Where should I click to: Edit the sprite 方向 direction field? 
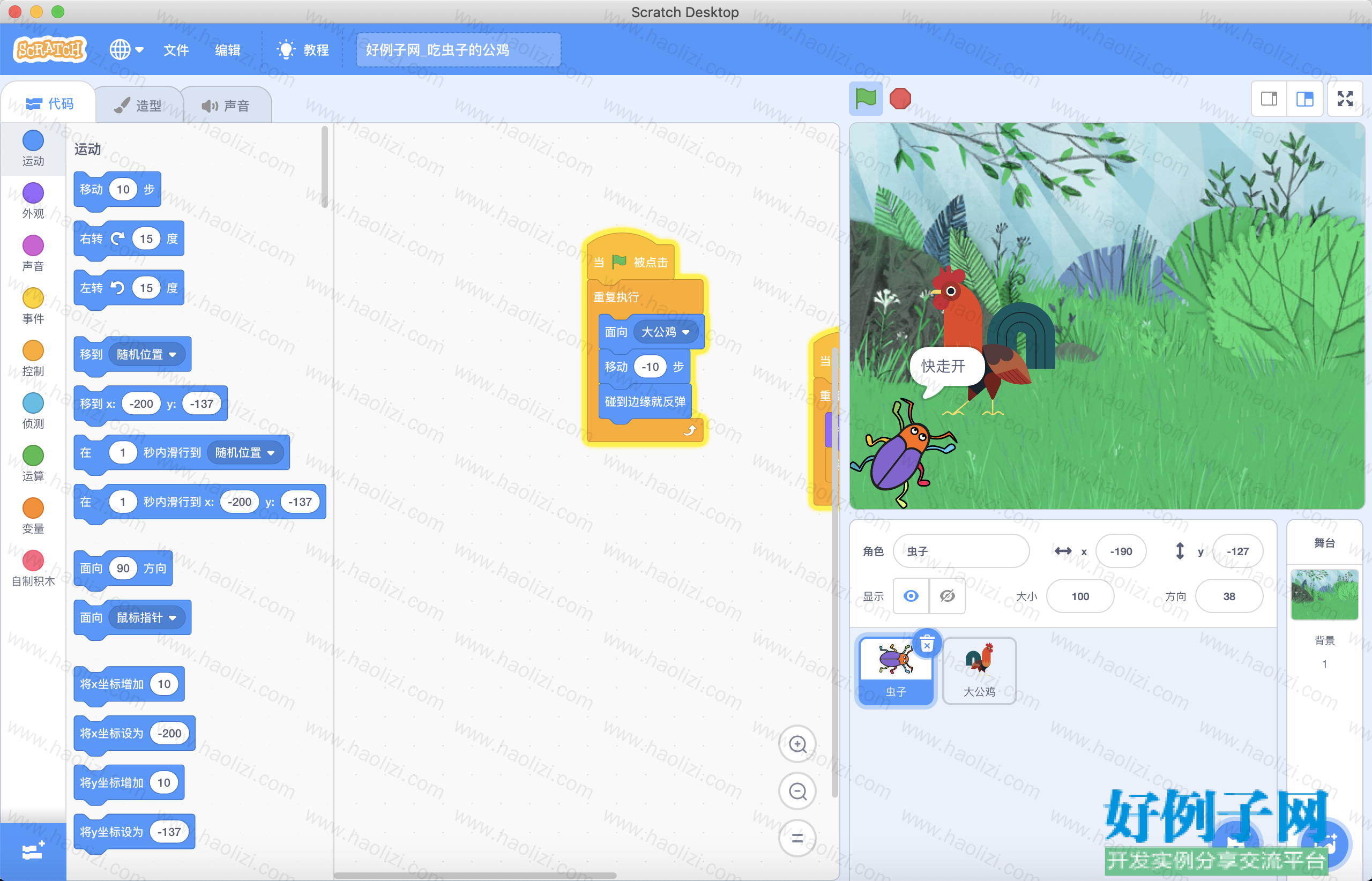point(1229,596)
